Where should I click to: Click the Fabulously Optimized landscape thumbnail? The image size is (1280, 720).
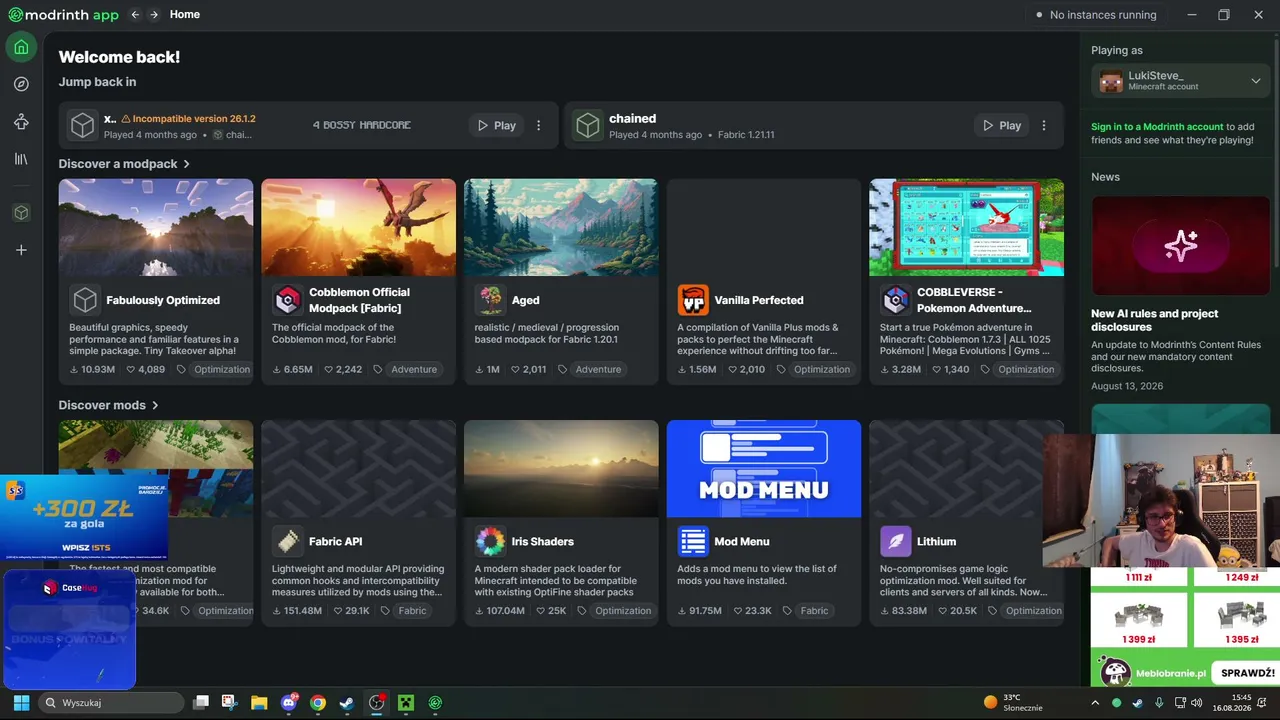point(156,227)
